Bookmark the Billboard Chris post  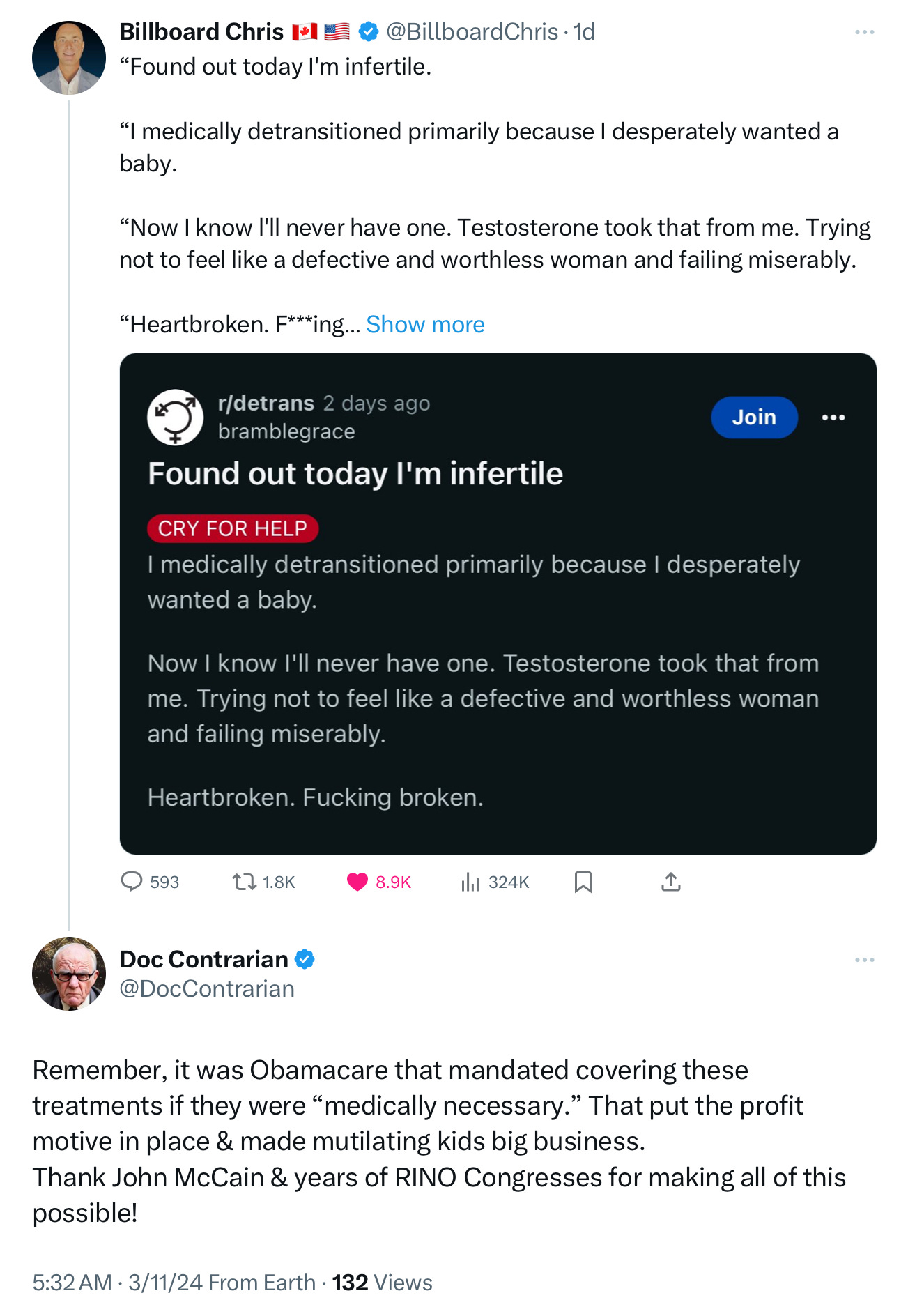pos(583,882)
